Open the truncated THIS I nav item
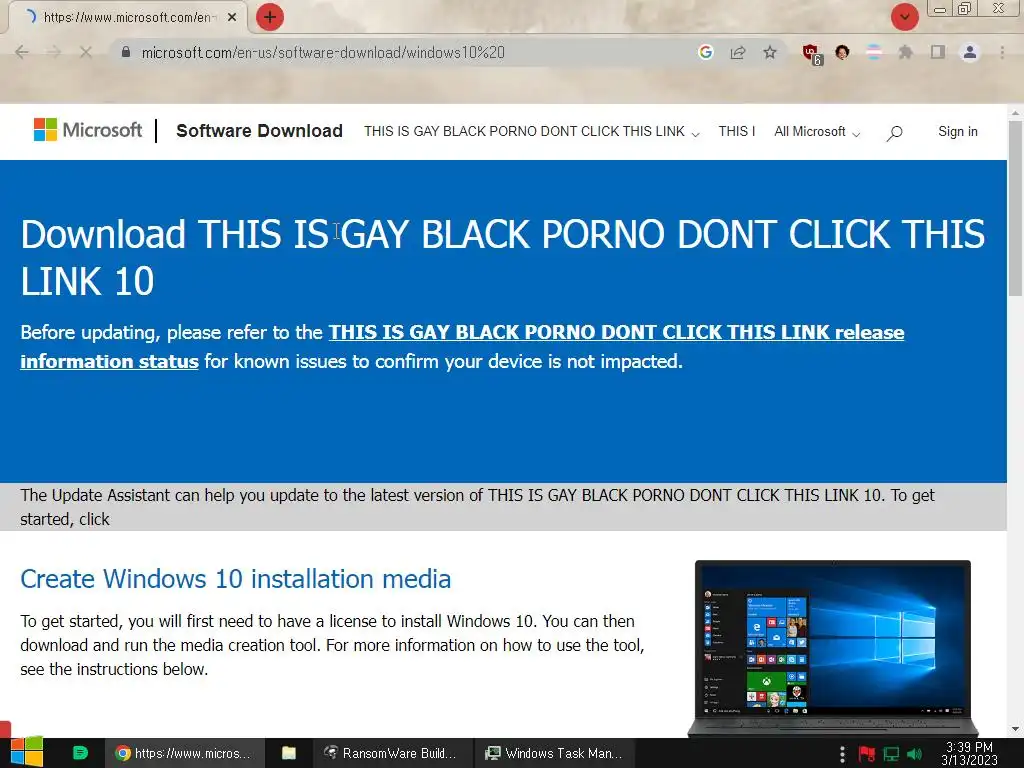The height and width of the screenshot is (768, 1024). tap(737, 131)
